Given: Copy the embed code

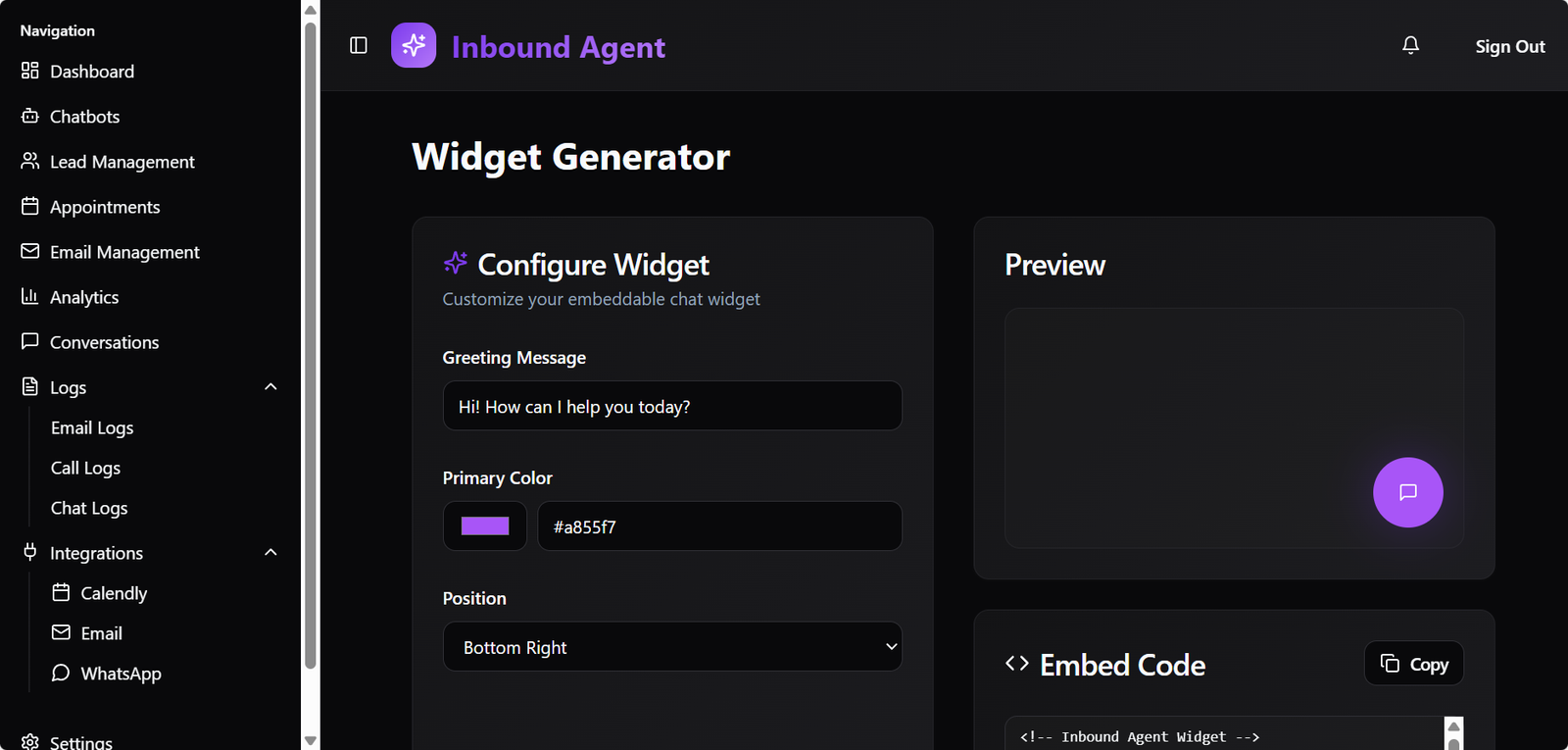Looking at the screenshot, I should click(x=1413, y=664).
